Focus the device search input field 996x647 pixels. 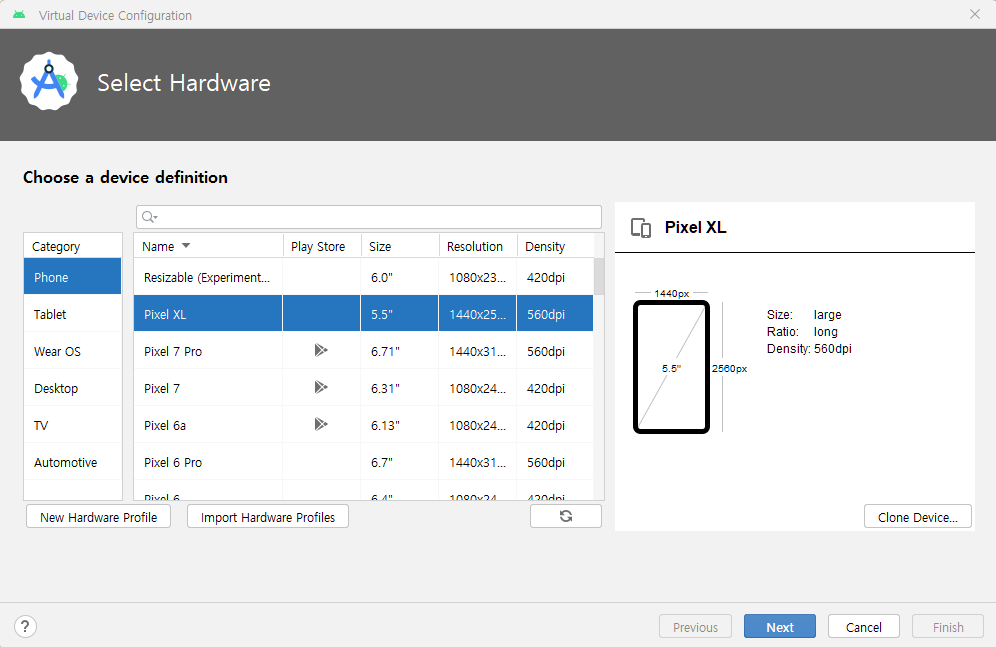(x=368, y=217)
